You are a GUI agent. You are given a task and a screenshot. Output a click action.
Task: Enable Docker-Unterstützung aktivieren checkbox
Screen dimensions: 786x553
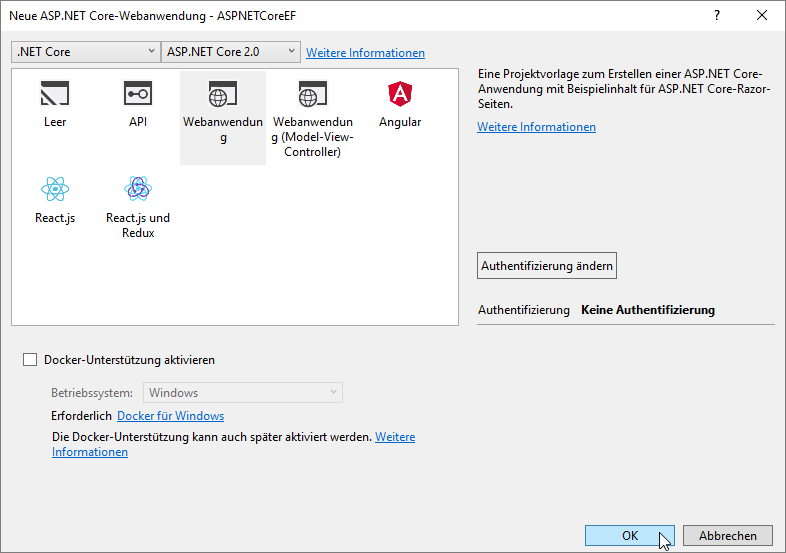[x=30, y=360]
